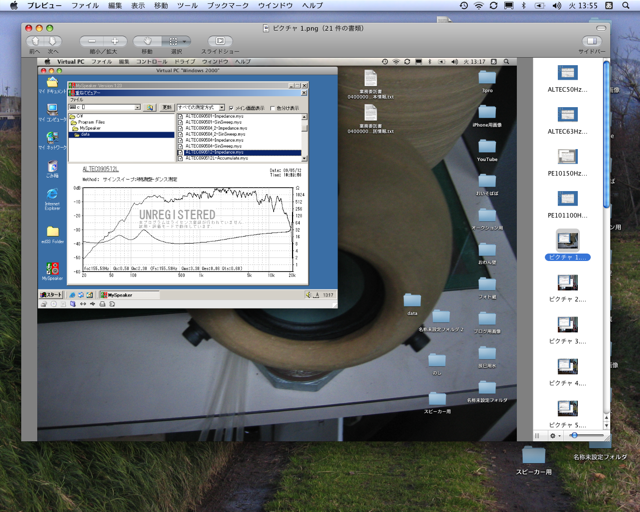Click the 更新 button
The image size is (640, 512).
[166, 108]
